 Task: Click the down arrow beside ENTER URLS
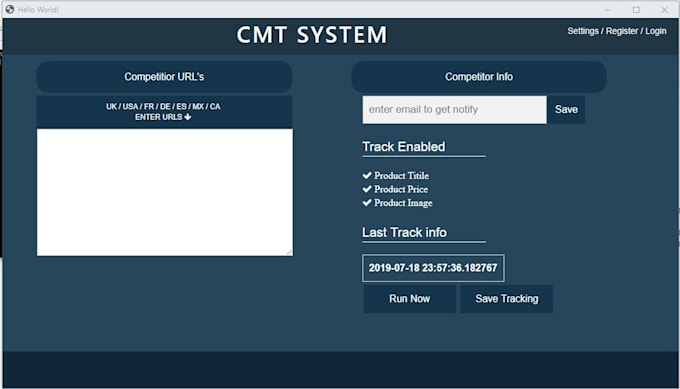tap(188, 117)
